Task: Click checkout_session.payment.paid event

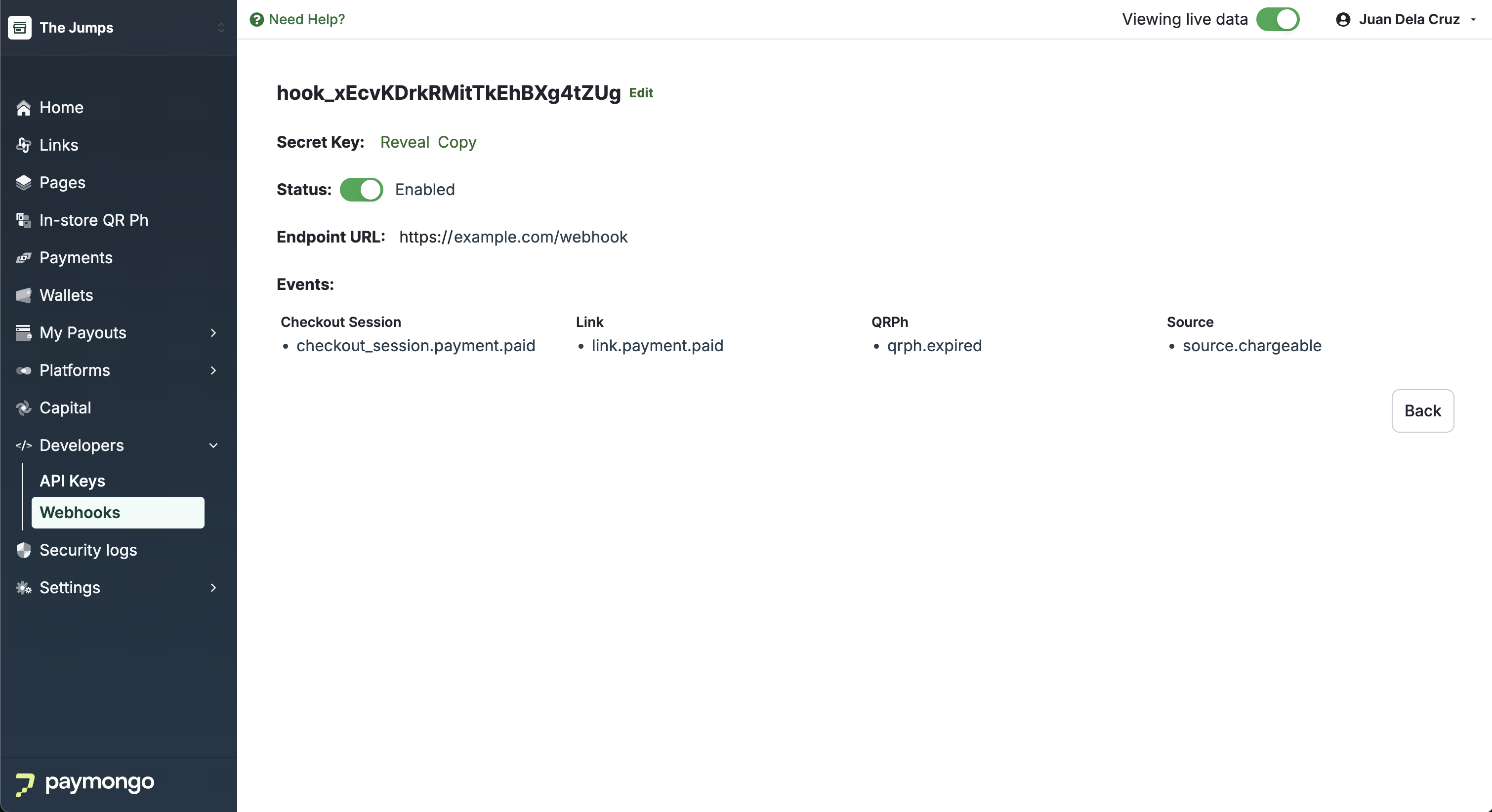Action: point(416,346)
